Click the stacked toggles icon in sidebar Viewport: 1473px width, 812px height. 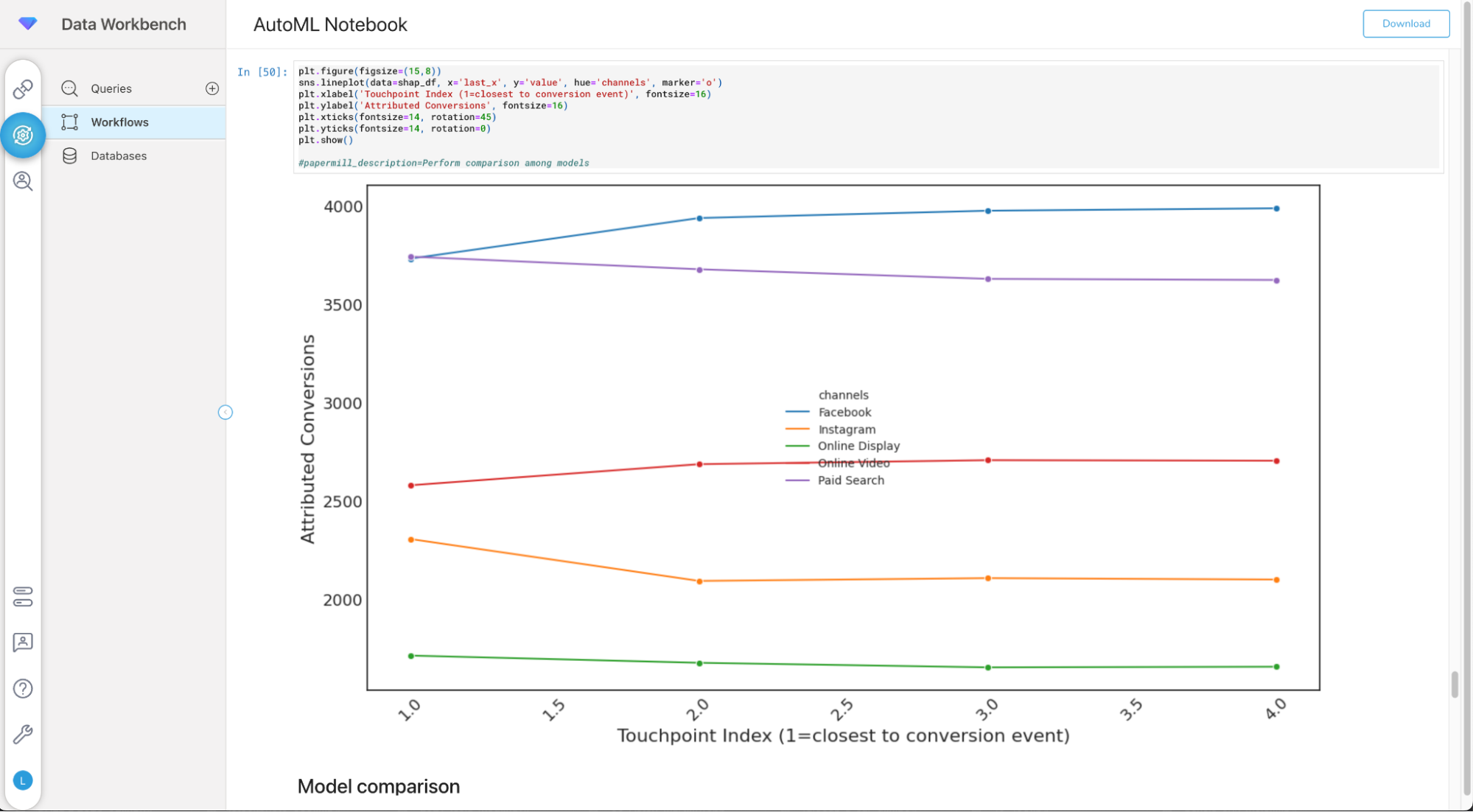[23, 596]
